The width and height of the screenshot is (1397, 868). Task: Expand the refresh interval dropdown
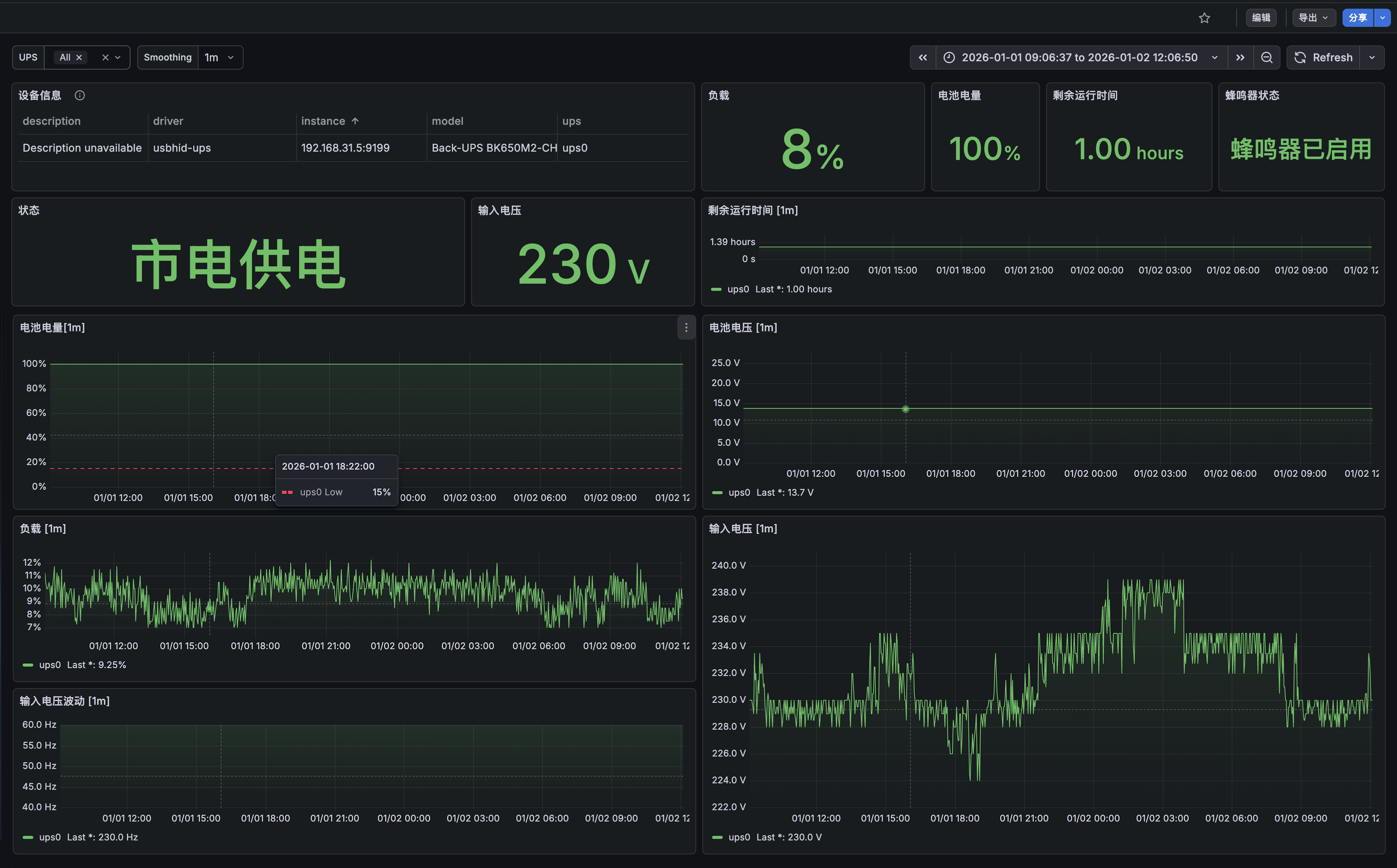point(1372,57)
